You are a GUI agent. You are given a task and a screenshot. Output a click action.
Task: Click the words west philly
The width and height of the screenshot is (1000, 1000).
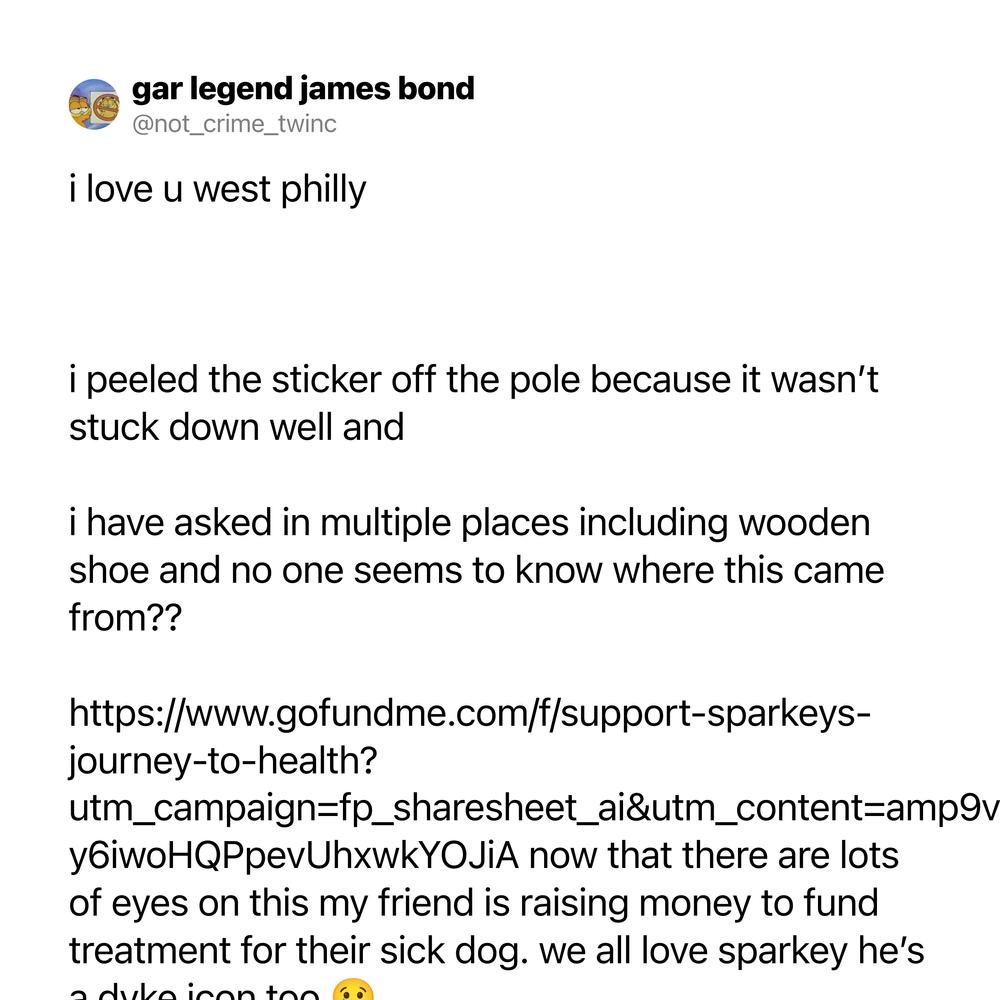tap(279, 190)
